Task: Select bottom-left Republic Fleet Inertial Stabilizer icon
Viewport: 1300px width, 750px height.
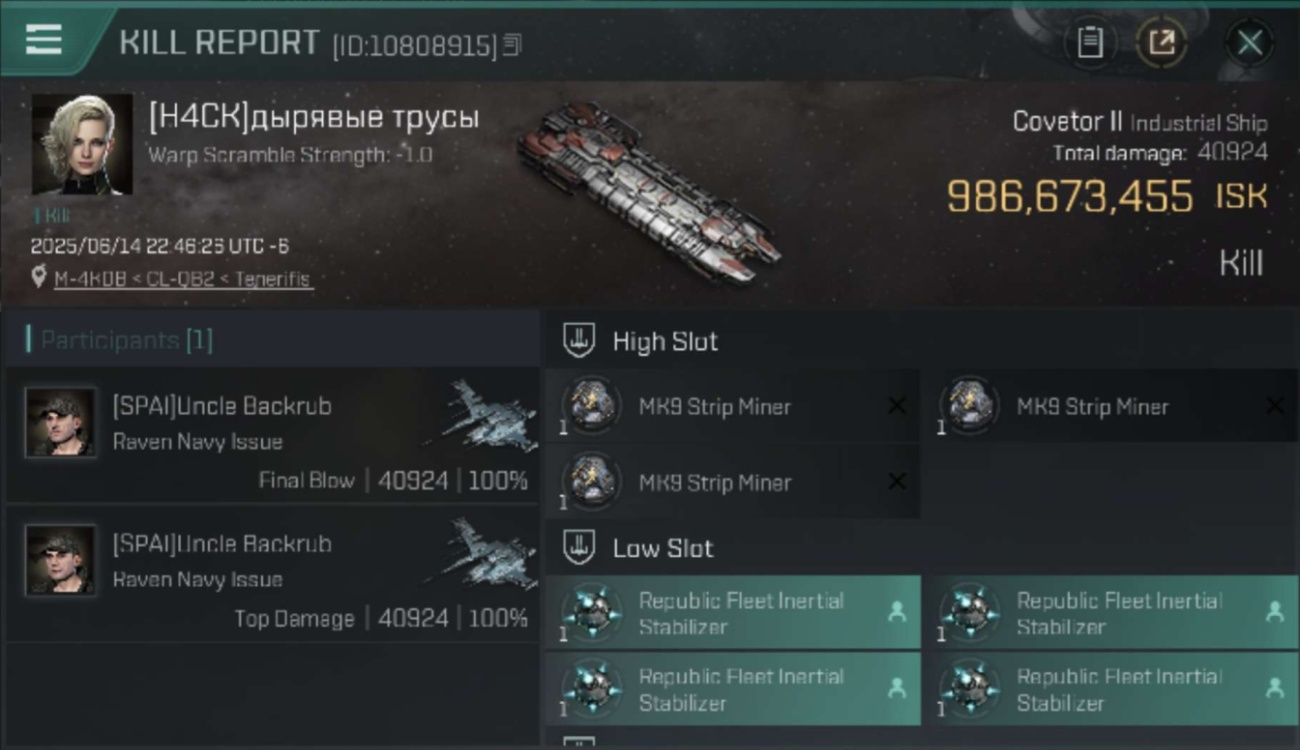Action: tap(591, 689)
